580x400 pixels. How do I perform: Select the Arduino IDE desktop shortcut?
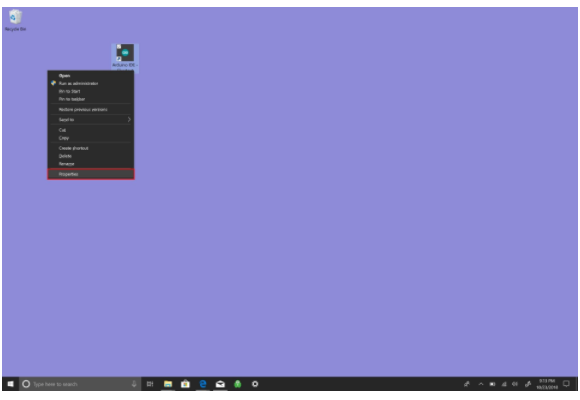point(125,56)
